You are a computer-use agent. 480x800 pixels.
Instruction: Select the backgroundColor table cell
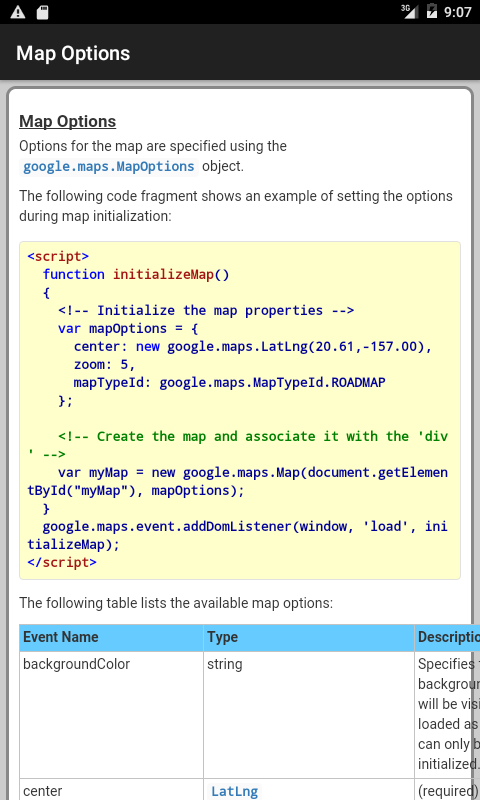pos(111,715)
